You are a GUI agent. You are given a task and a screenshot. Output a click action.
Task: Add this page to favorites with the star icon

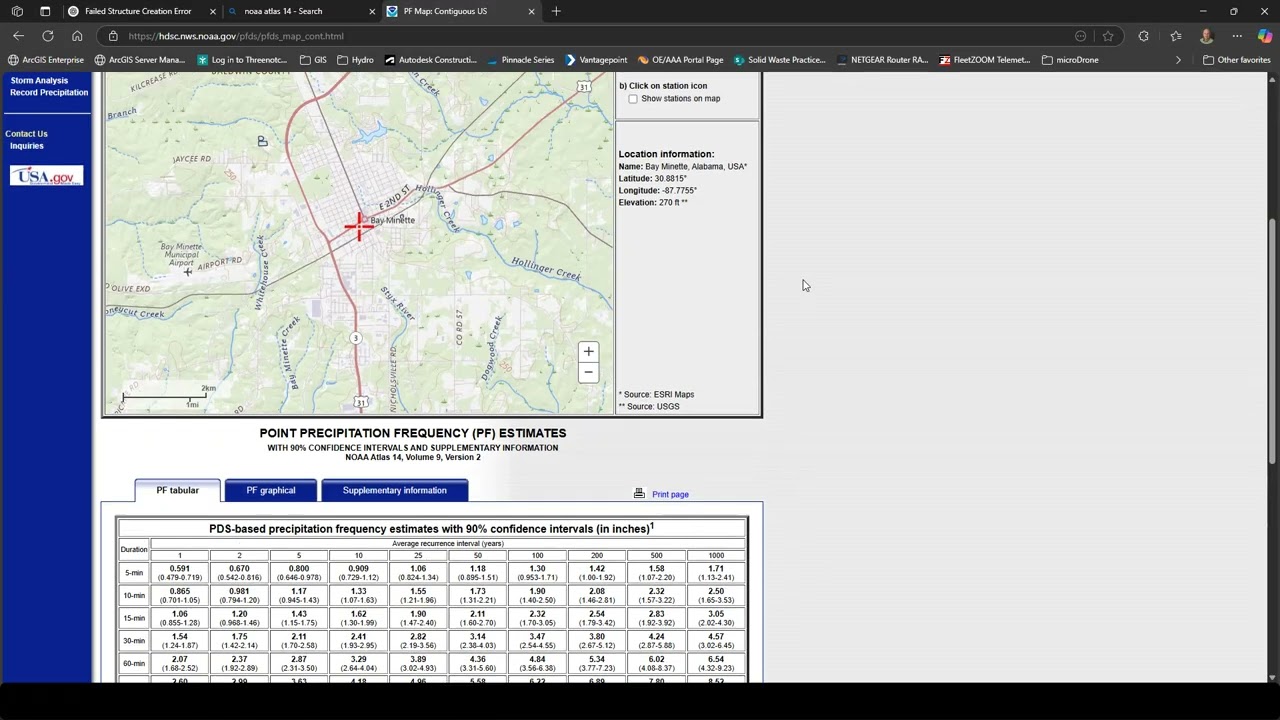(x=1108, y=36)
